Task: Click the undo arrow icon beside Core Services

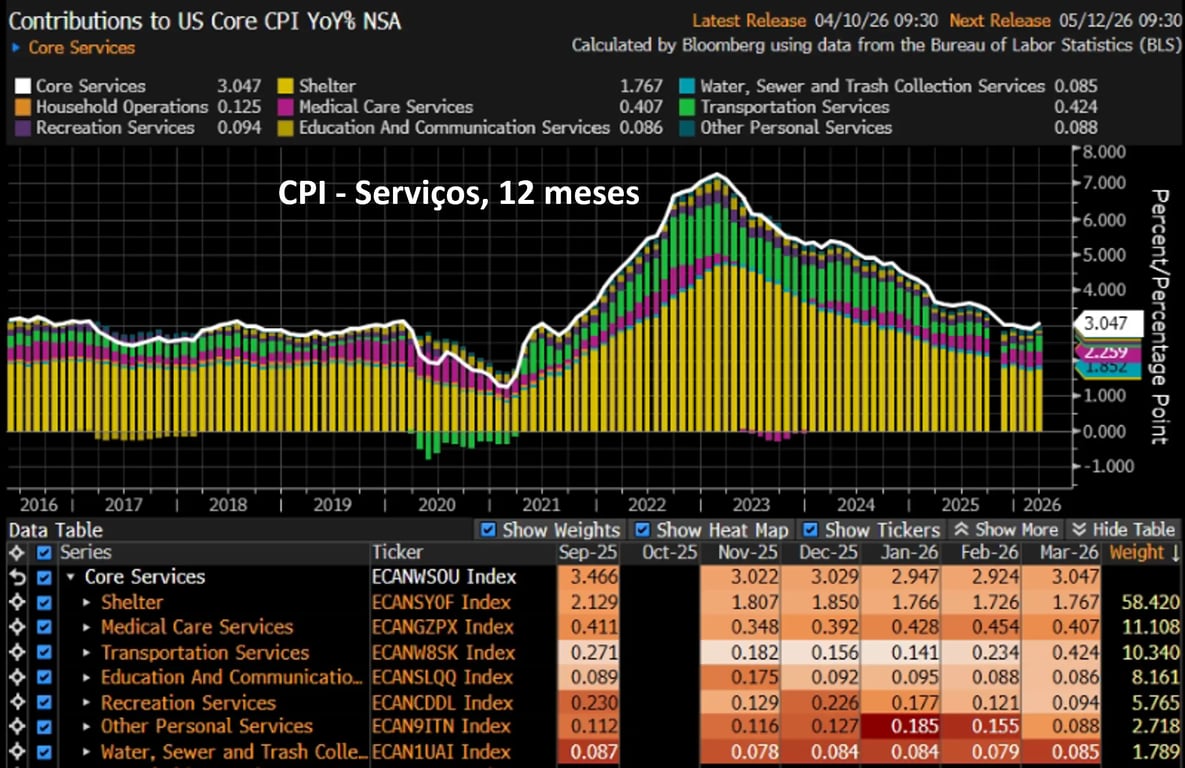Action: click(15, 577)
